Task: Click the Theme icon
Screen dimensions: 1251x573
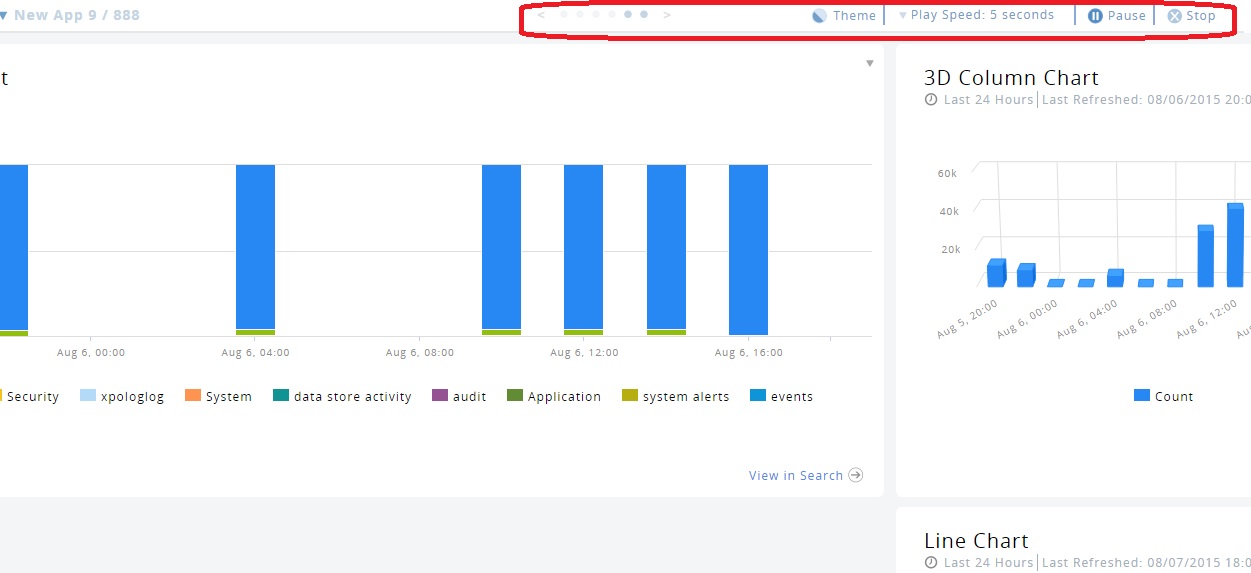Action: pyautogui.click(x=819, y=16)
